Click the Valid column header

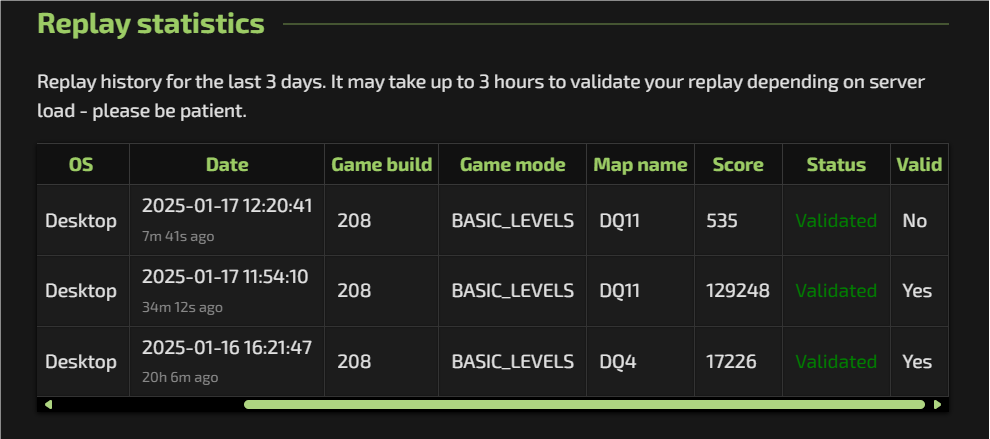(918, 165)
